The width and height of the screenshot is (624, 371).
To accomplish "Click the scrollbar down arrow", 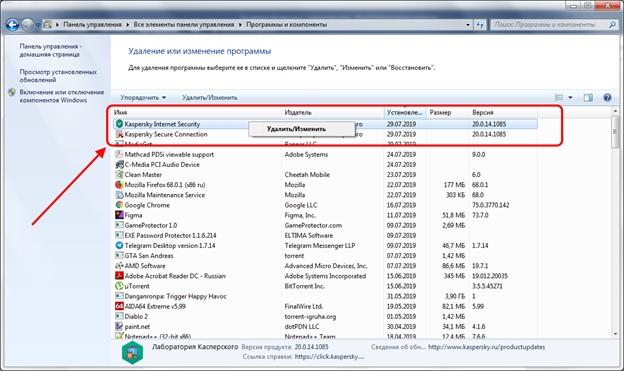I will click(616, 334).
